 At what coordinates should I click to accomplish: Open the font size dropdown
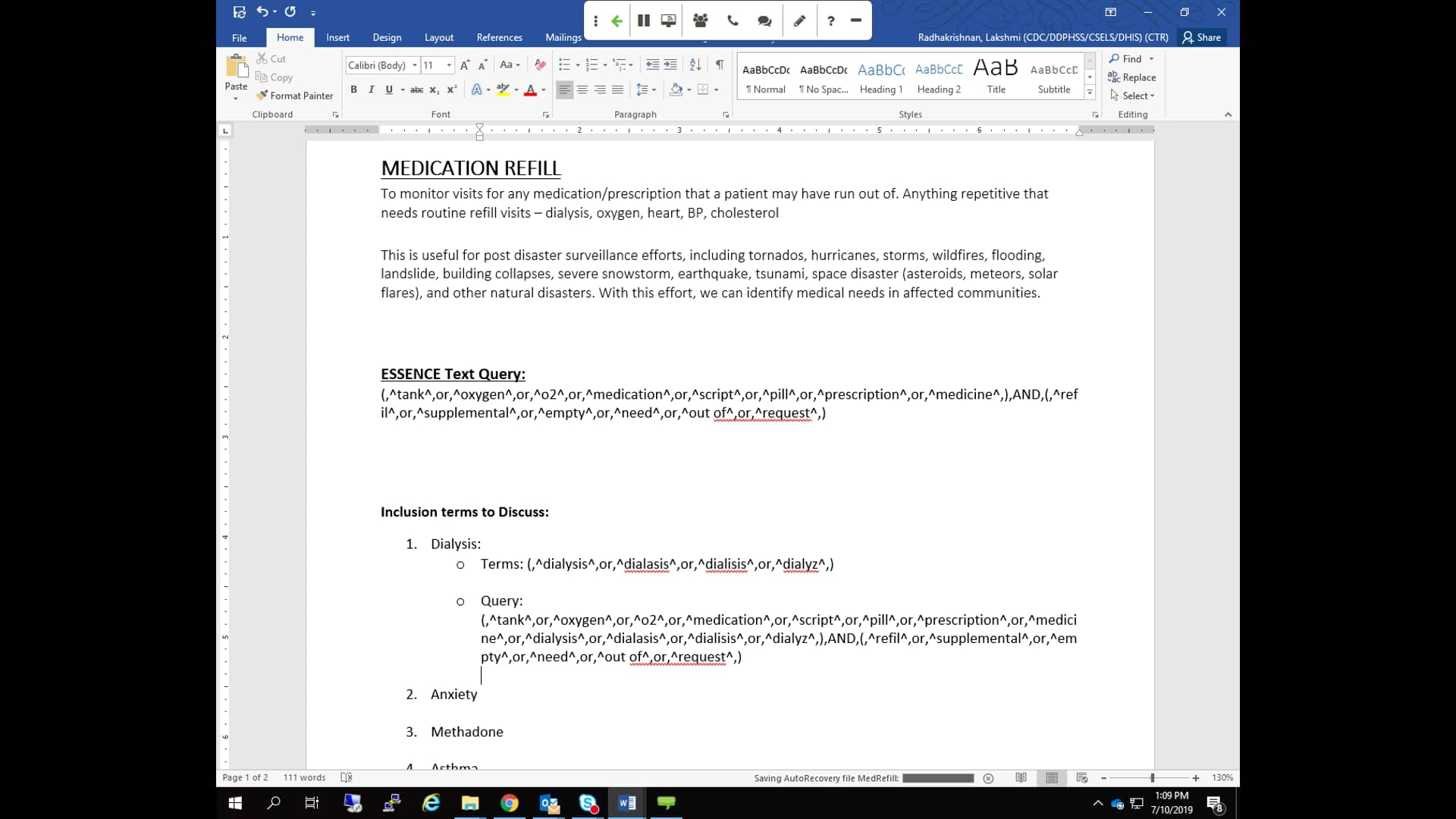coord(449,65)
